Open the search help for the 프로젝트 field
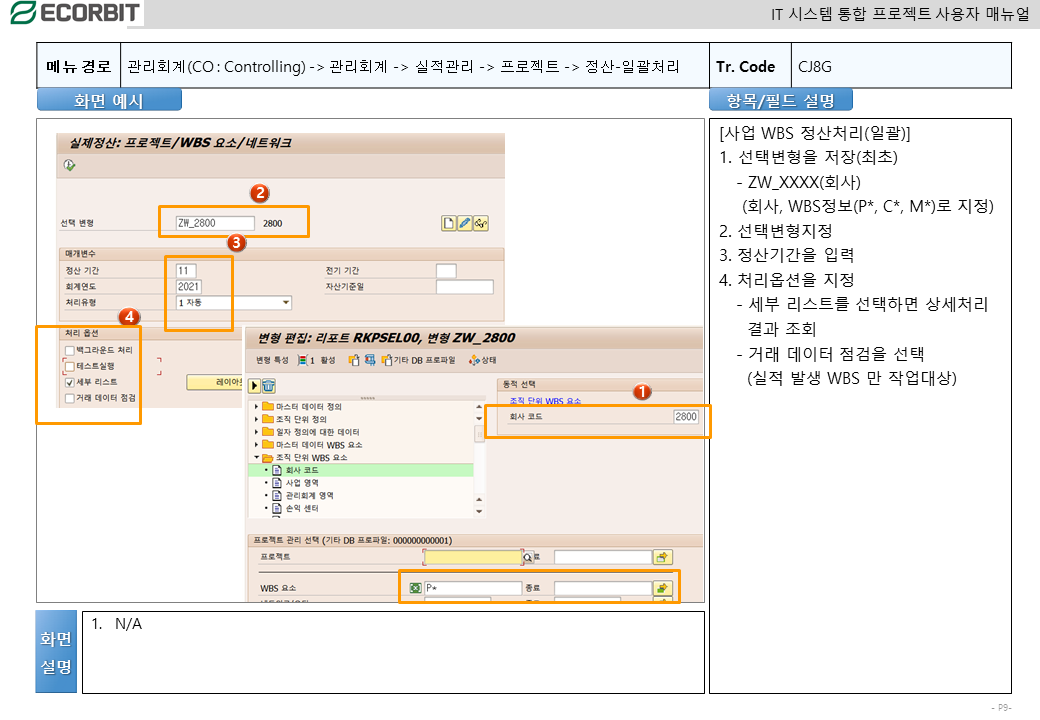This screenshot has height=720, width=1040. click(527, 558)
